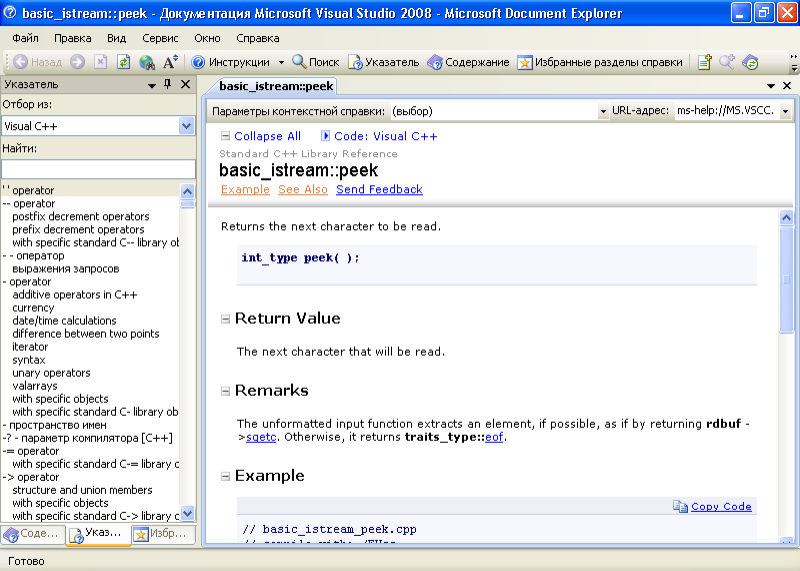Open the Указатель panel window position dropdown
Viewport: 800px width, 571px height.
152,85
